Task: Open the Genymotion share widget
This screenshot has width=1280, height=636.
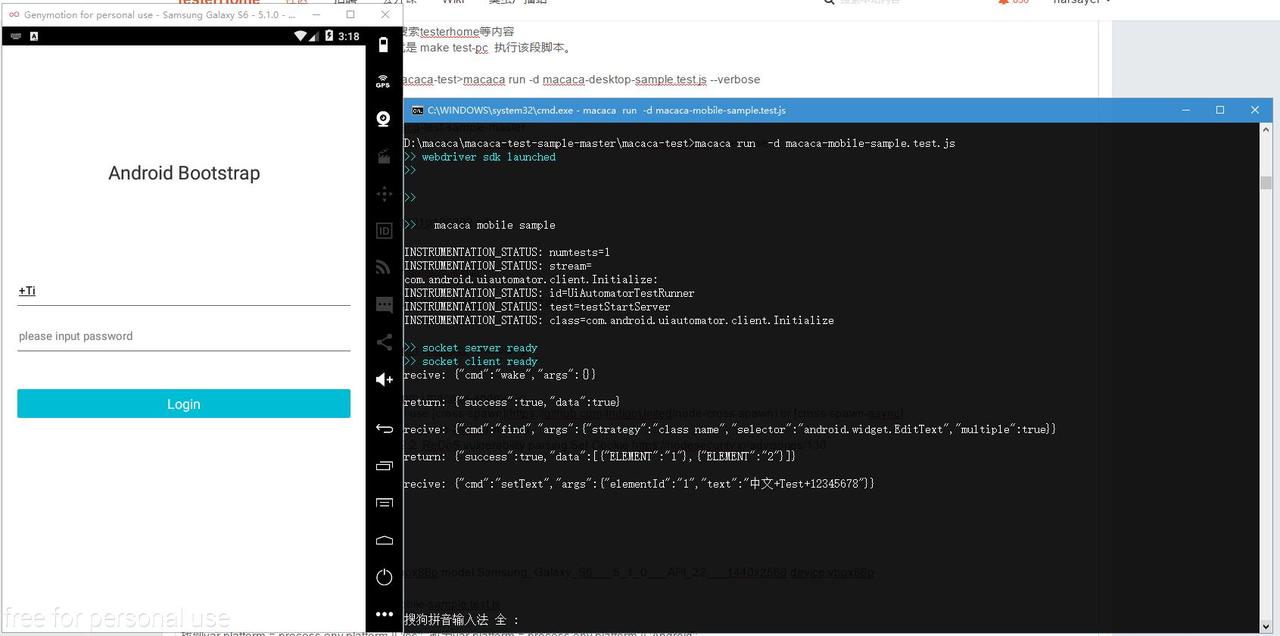Action: [x=384, y=342]
